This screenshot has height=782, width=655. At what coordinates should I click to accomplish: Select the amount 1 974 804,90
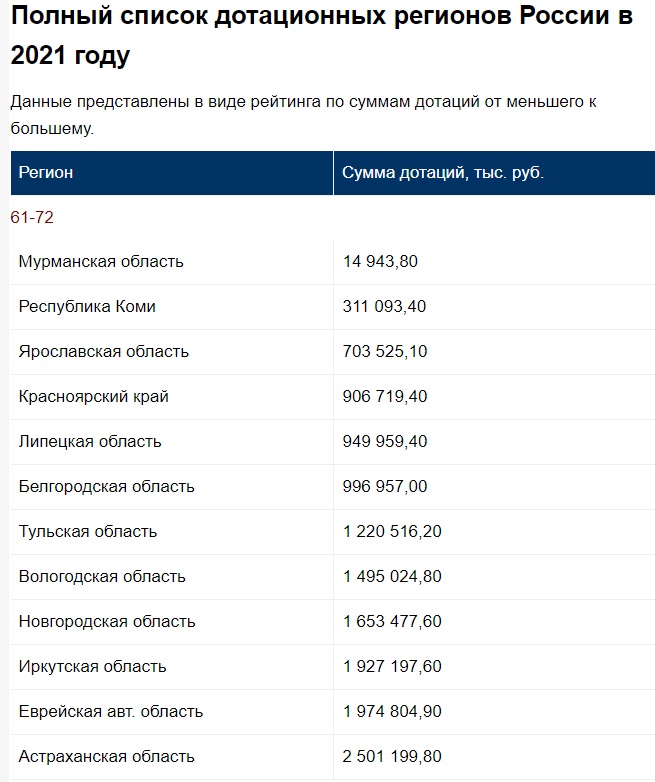tap(392, 712)
